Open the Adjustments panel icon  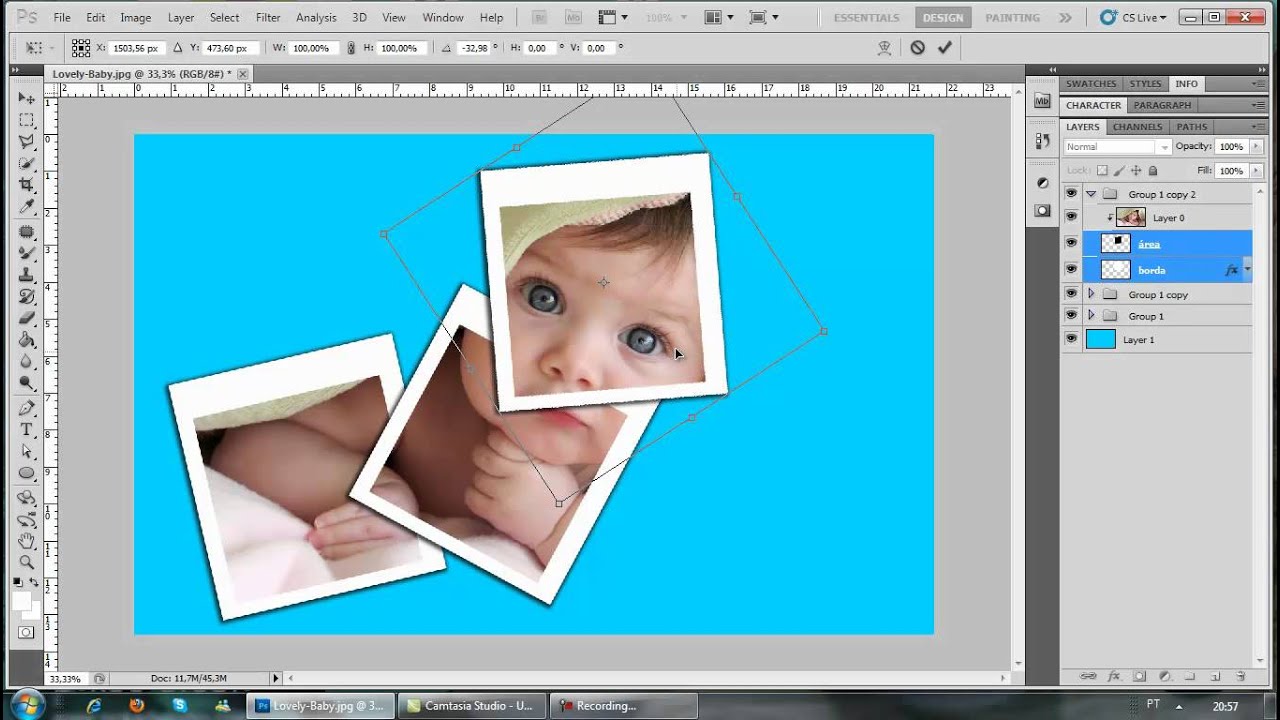pyautogui.click(x=1042, y=183)
